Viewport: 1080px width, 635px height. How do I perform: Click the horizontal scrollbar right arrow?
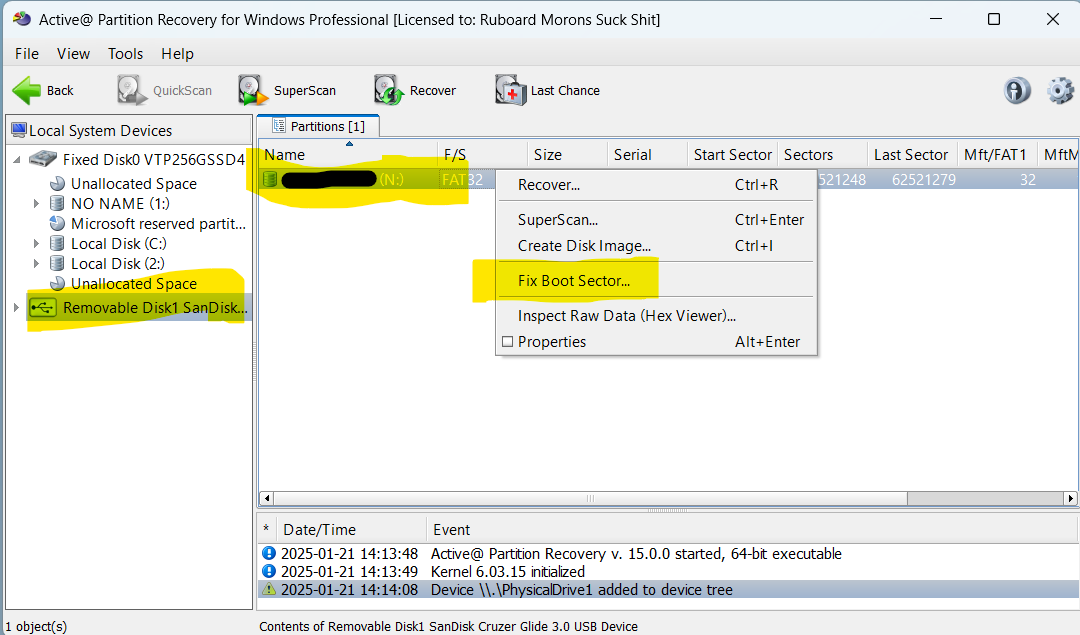[1070, 498]
